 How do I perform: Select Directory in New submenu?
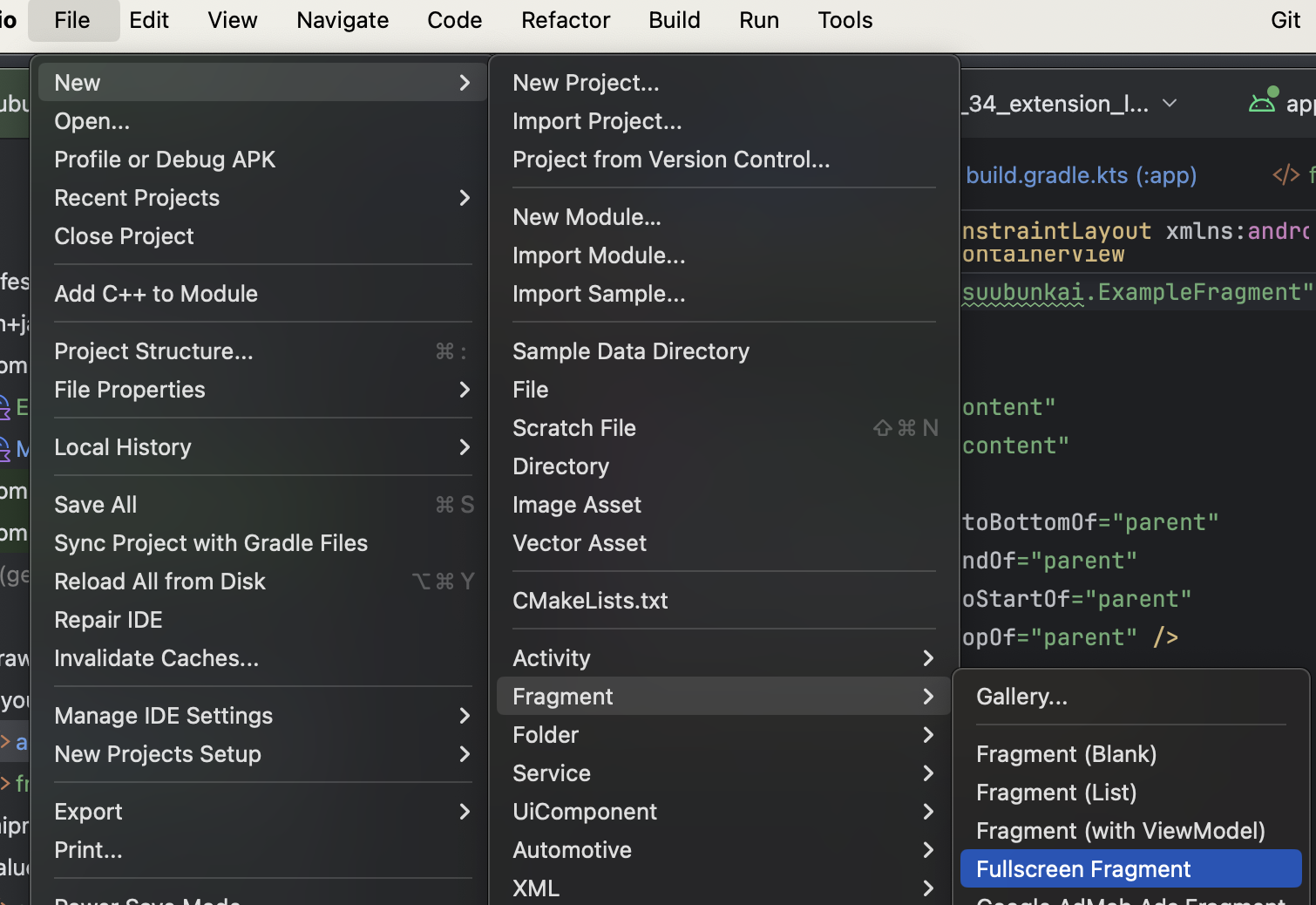[x=723, y=466]
